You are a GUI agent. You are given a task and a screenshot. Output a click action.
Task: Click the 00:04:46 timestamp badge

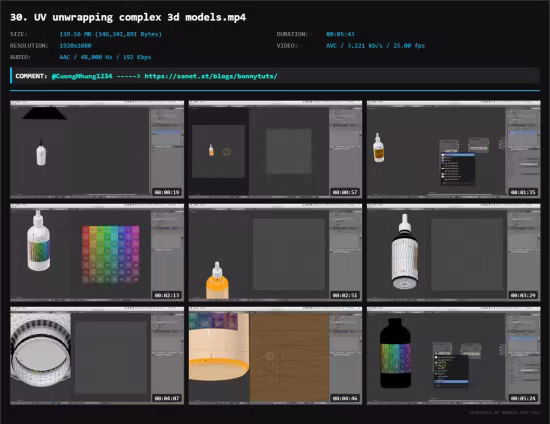point(345,398)
